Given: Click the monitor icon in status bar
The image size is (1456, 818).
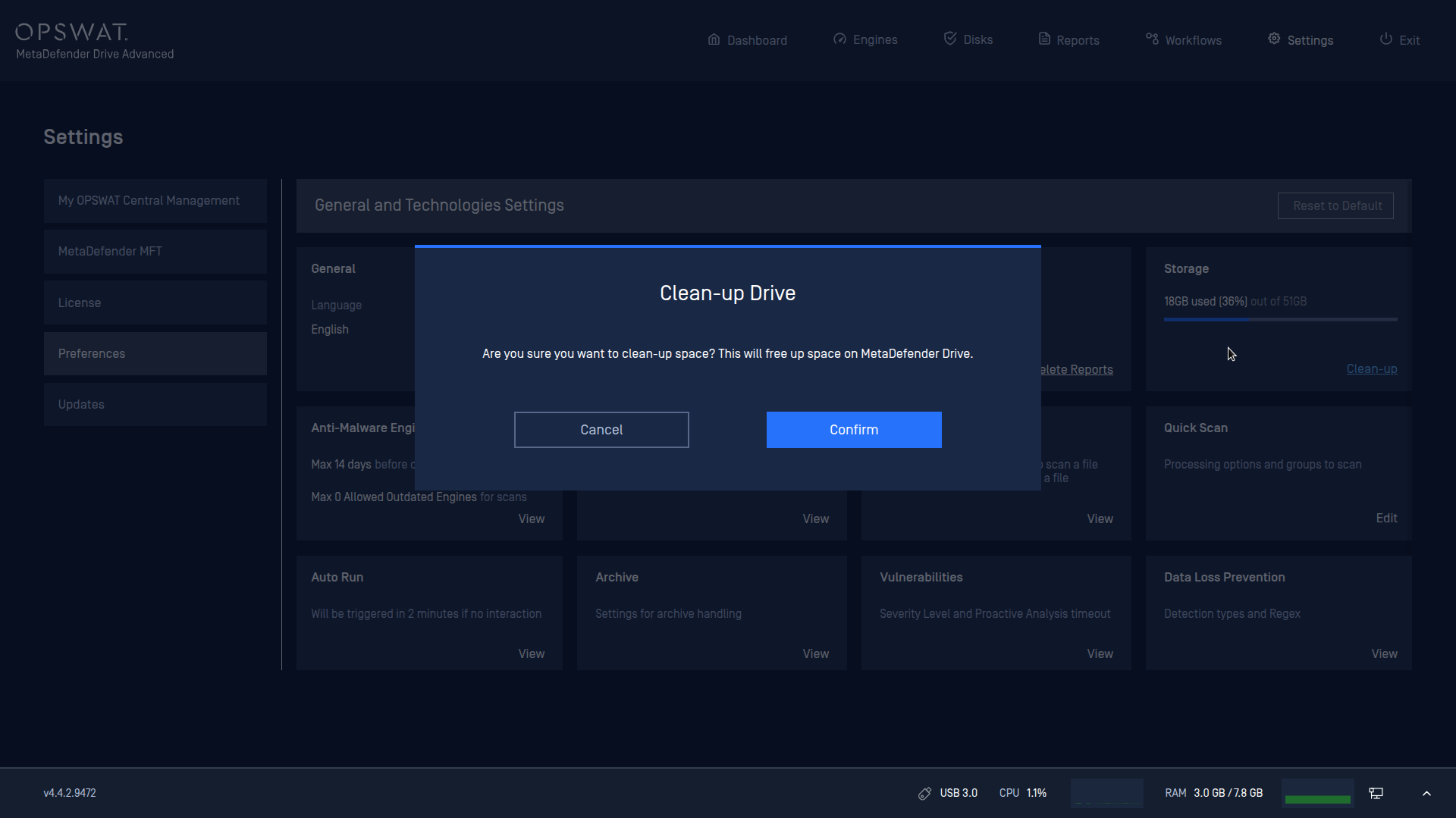Looking at the screenshot, I should [x=1376, y=793].
